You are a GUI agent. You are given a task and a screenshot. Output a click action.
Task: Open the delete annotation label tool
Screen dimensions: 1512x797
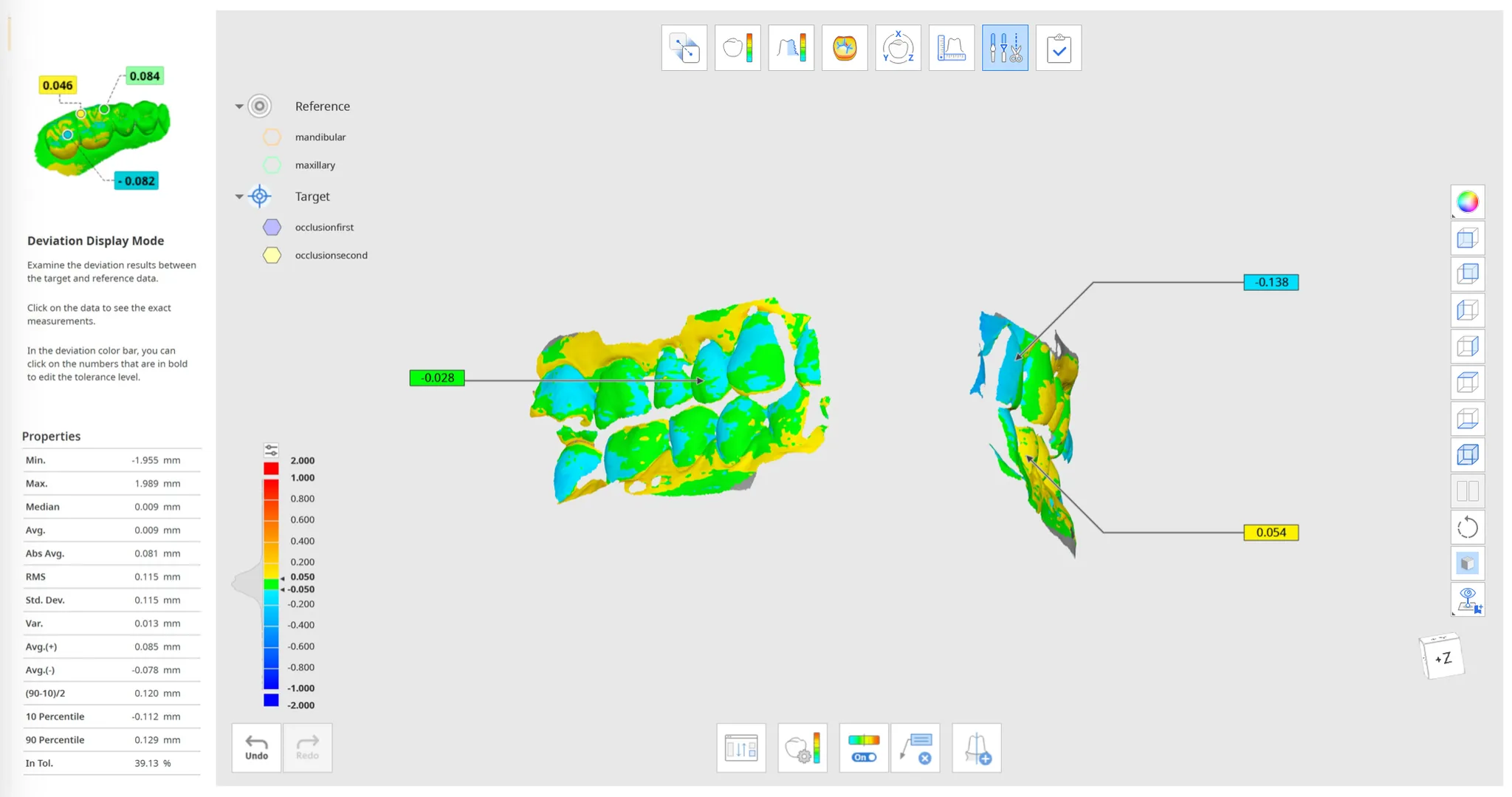(915, 748)
